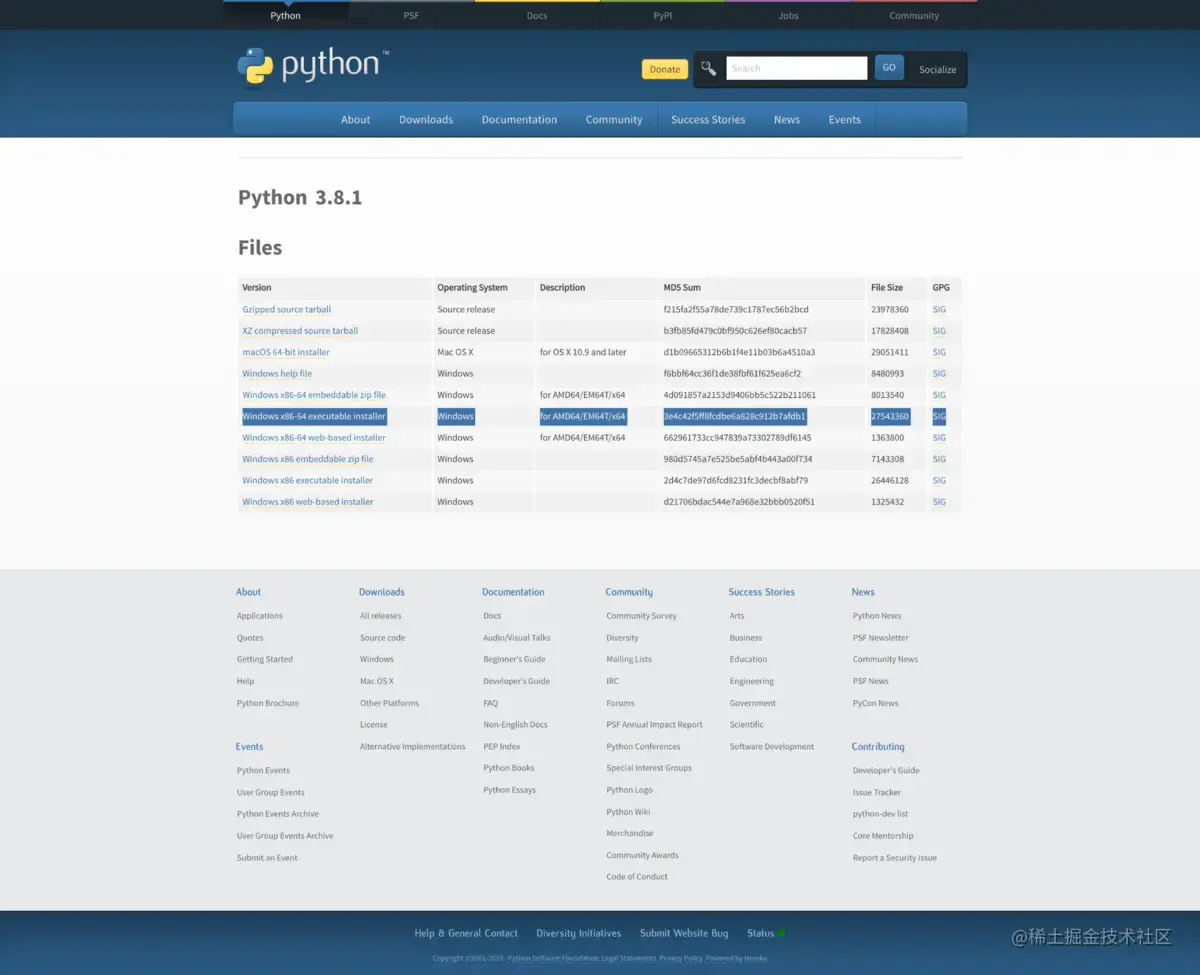
Task: Open SIG link for Windows help file
Action: click(x=939, y=374)
